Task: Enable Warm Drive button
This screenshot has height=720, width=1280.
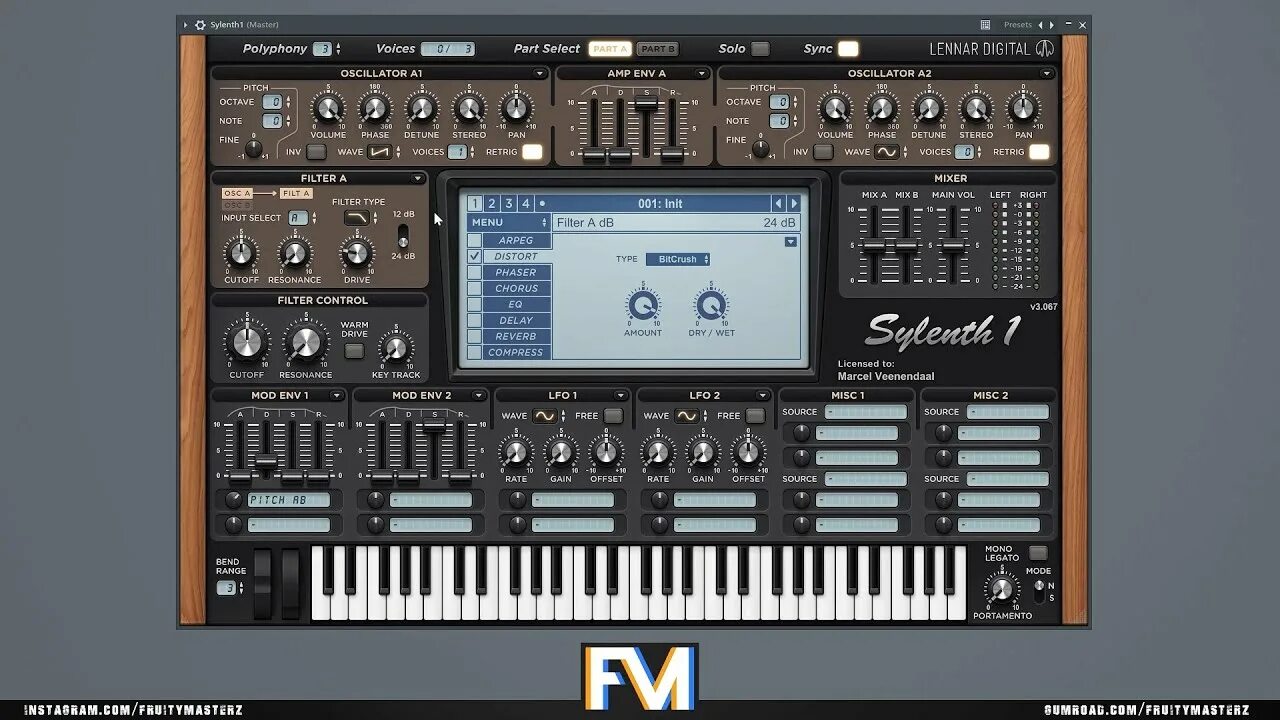Action: [x=354, y=351]
